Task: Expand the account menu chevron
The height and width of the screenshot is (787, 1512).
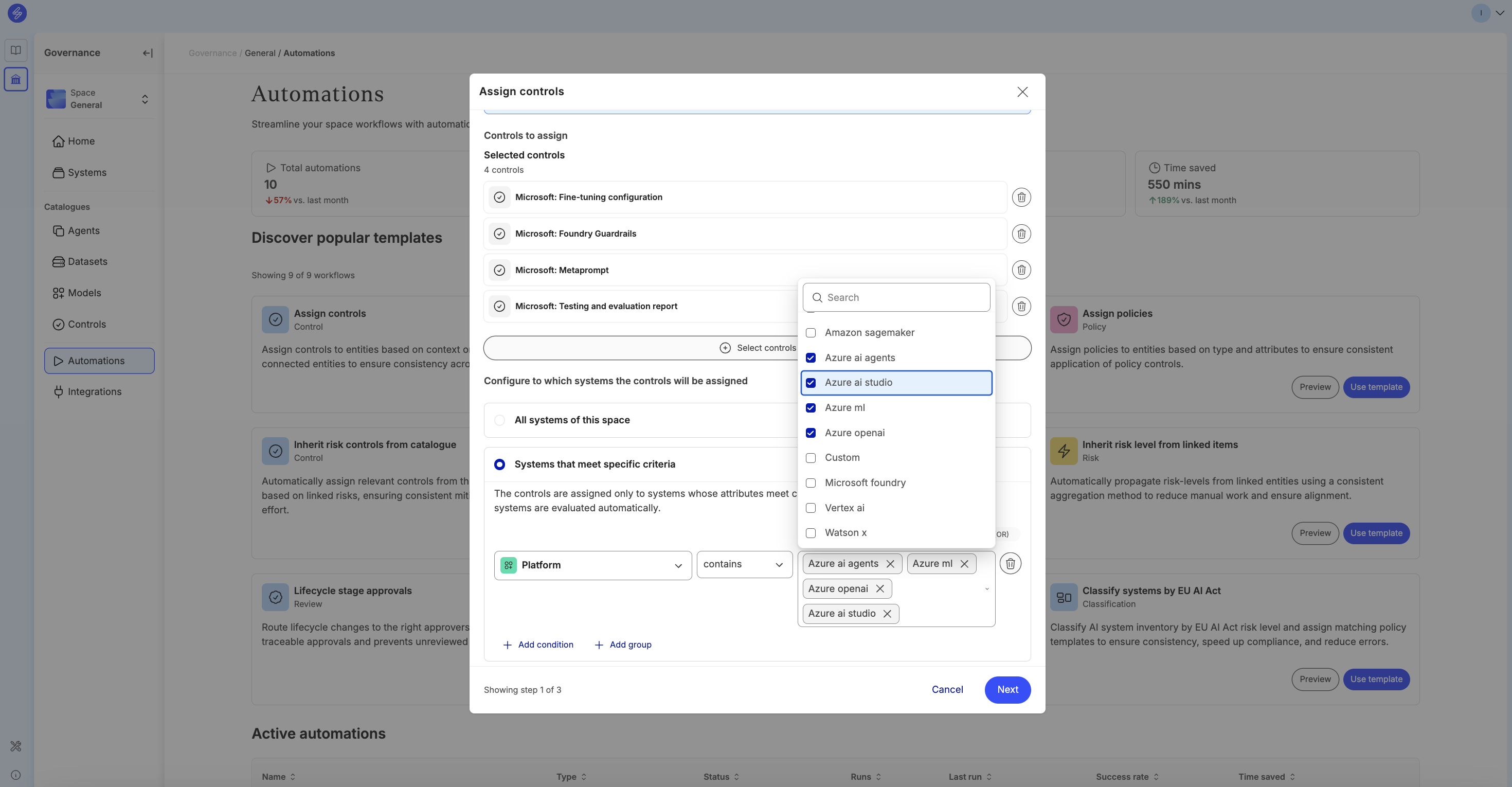Action: (x=1500, y=13)
